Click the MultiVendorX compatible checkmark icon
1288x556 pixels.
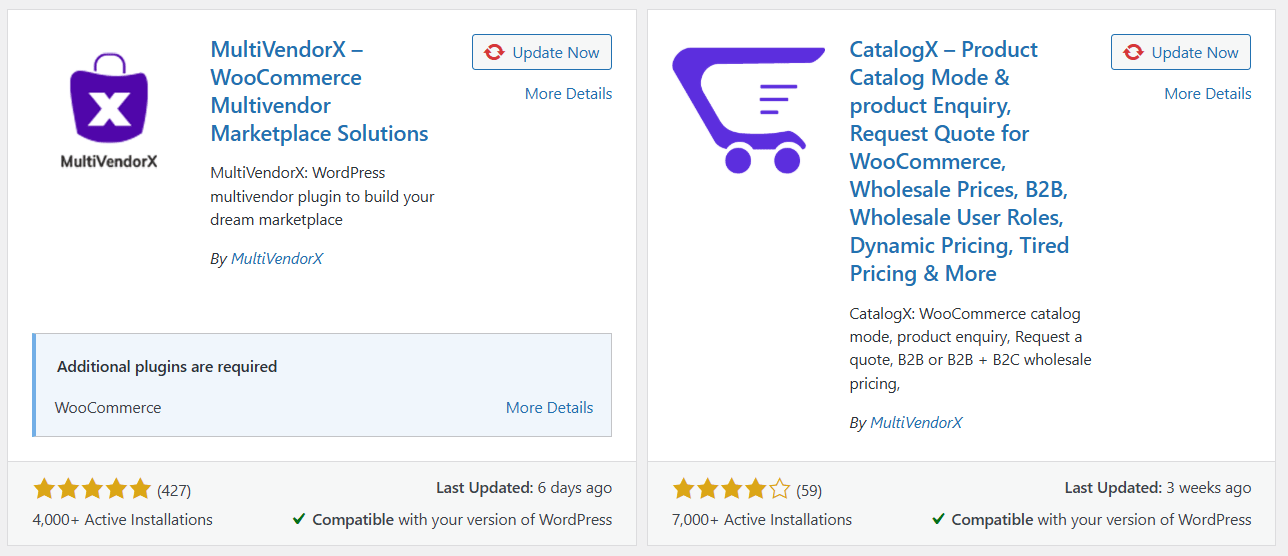click(299, 520)
